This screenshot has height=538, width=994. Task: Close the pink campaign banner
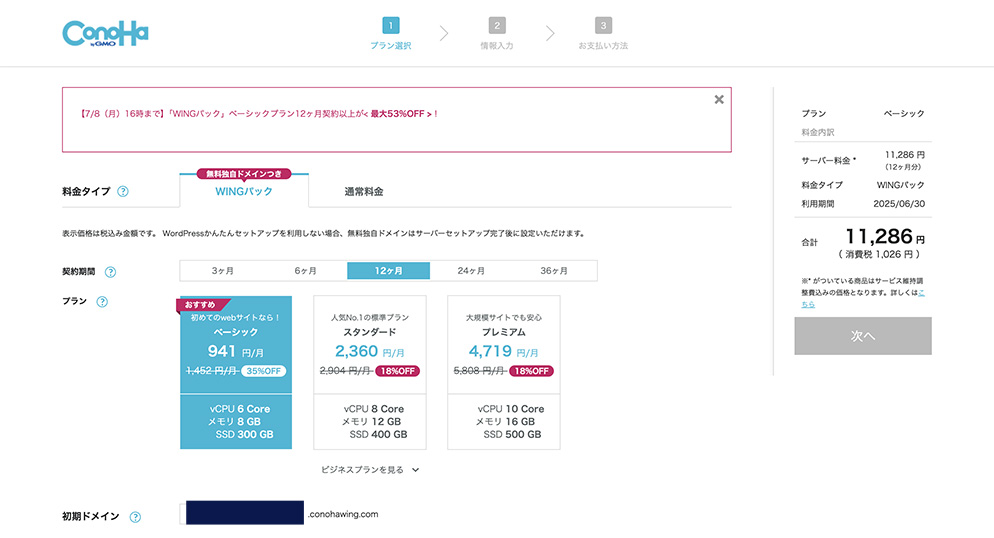point(719,99)
